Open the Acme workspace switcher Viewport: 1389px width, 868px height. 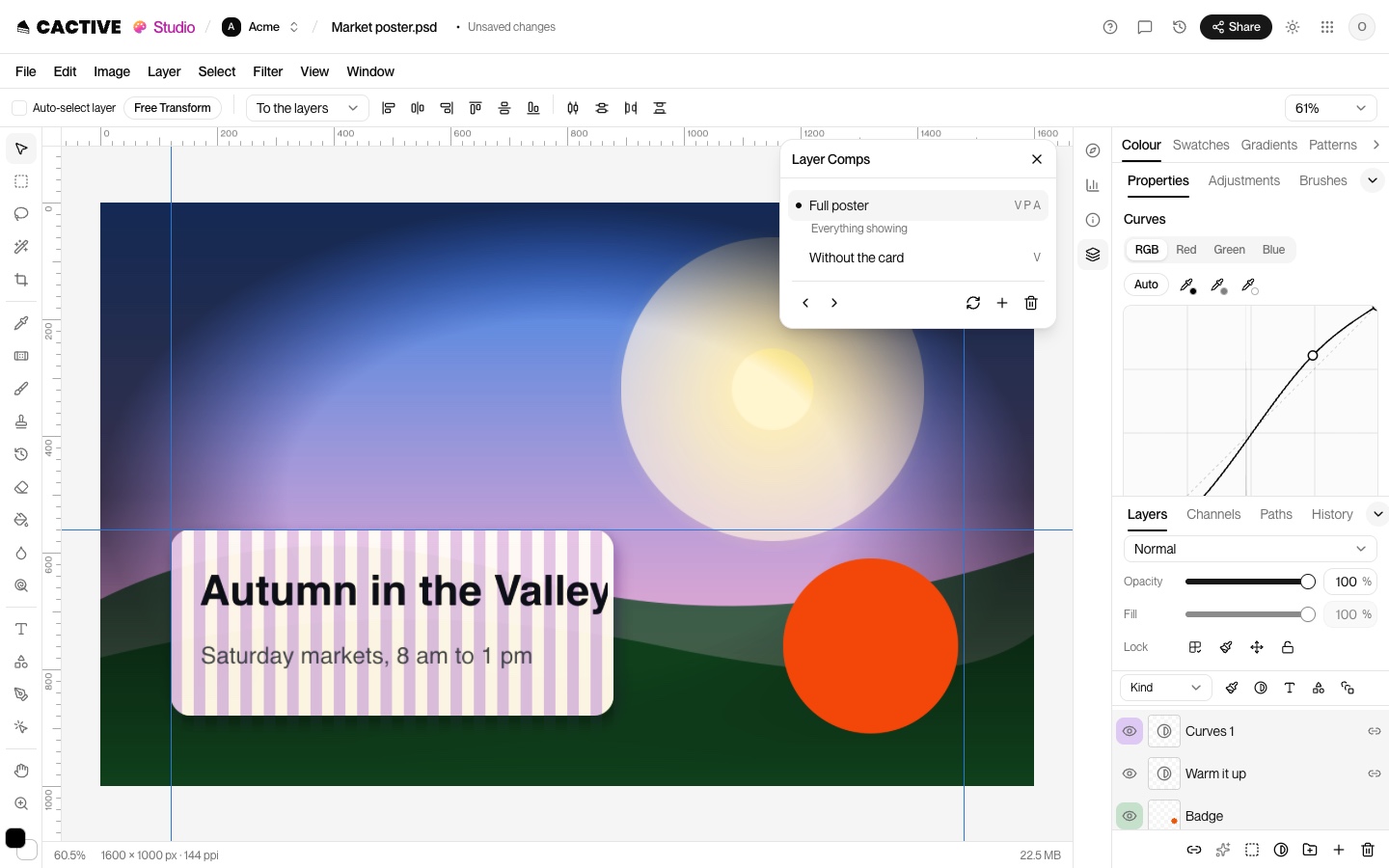[x=260, y=27]
